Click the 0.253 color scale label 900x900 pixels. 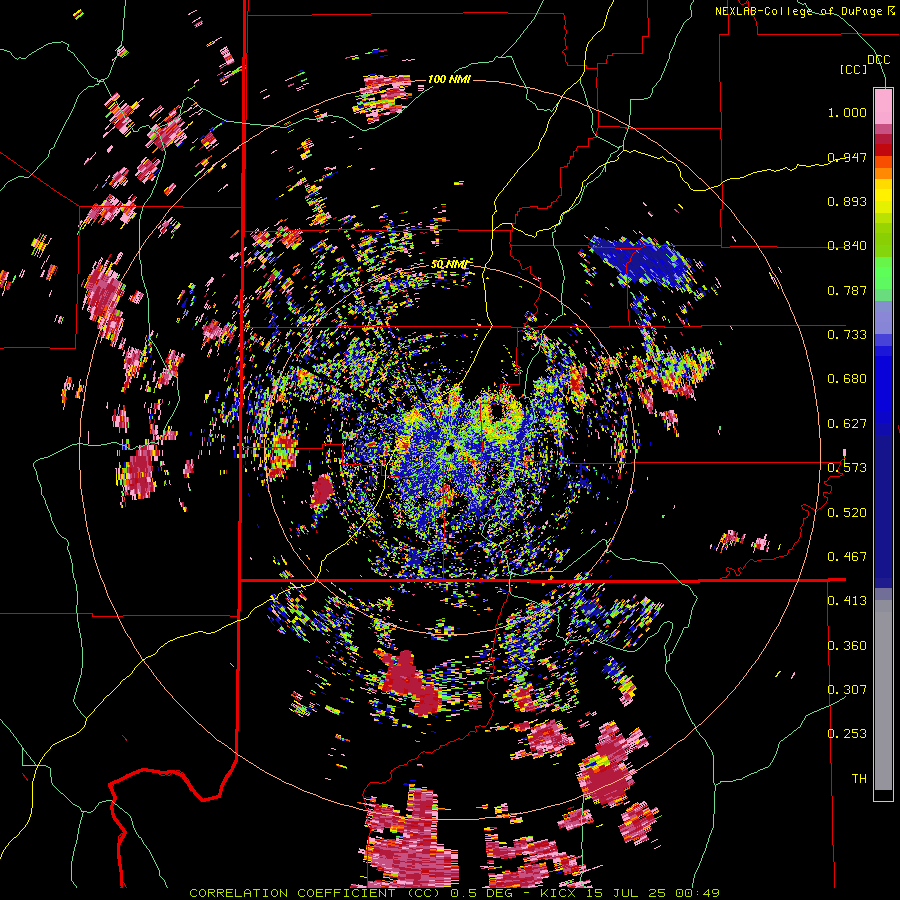tap(847, 734)
